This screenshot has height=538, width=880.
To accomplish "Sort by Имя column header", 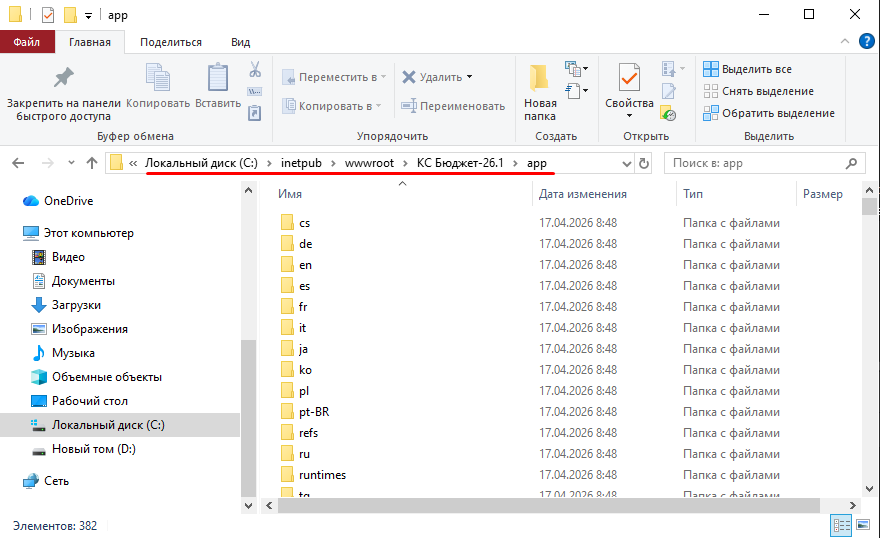I will tap(290, 194).
